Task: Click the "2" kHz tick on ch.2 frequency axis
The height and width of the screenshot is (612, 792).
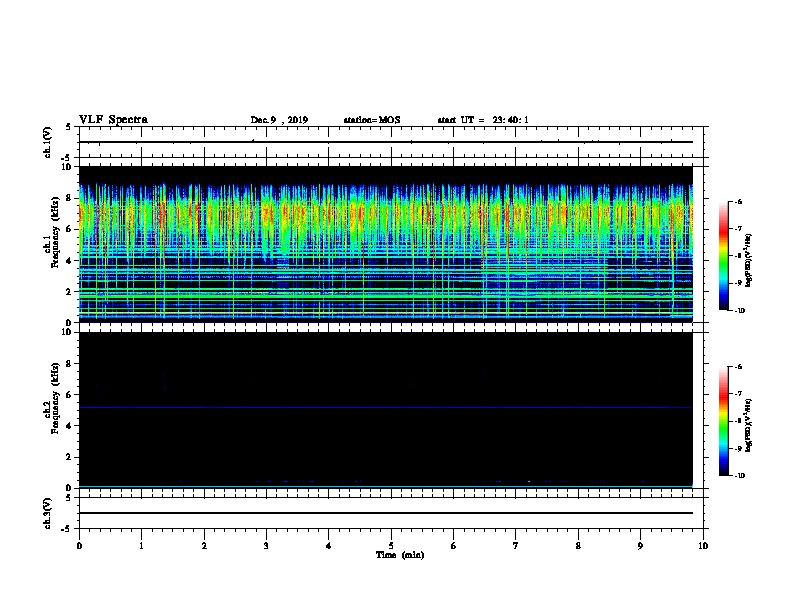Action: [x=69, y=457]
